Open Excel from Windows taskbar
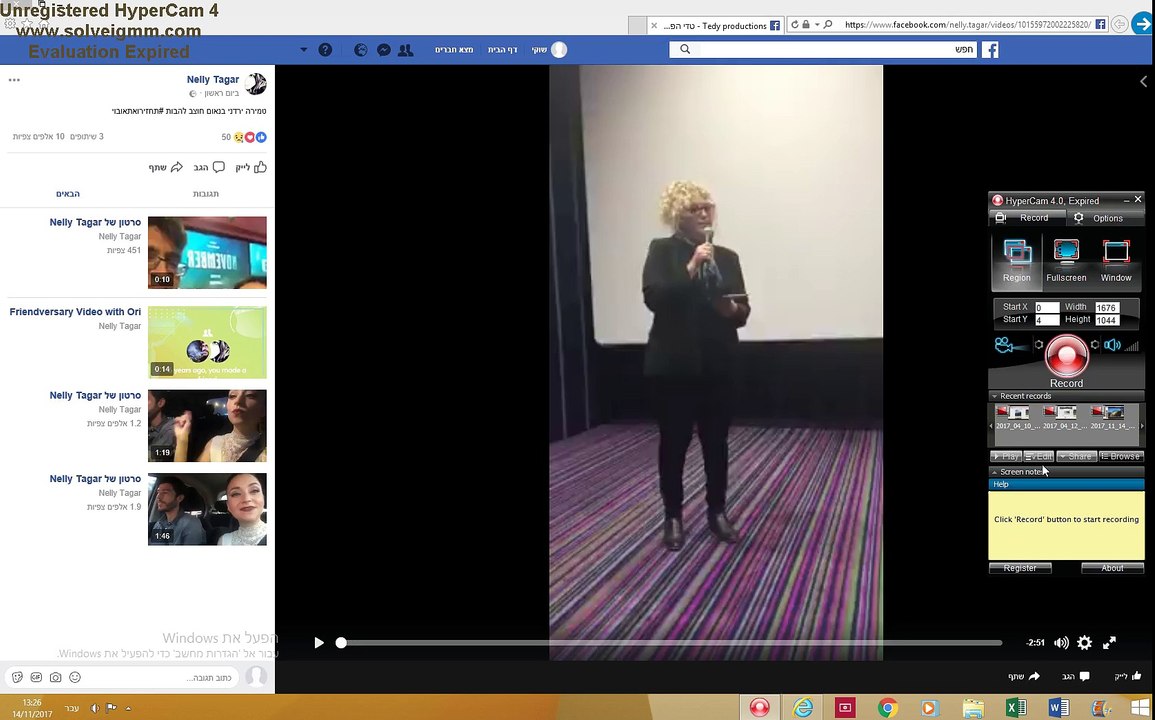The width and height of the screenshot is (1155, 720). tap(1016, 707)
